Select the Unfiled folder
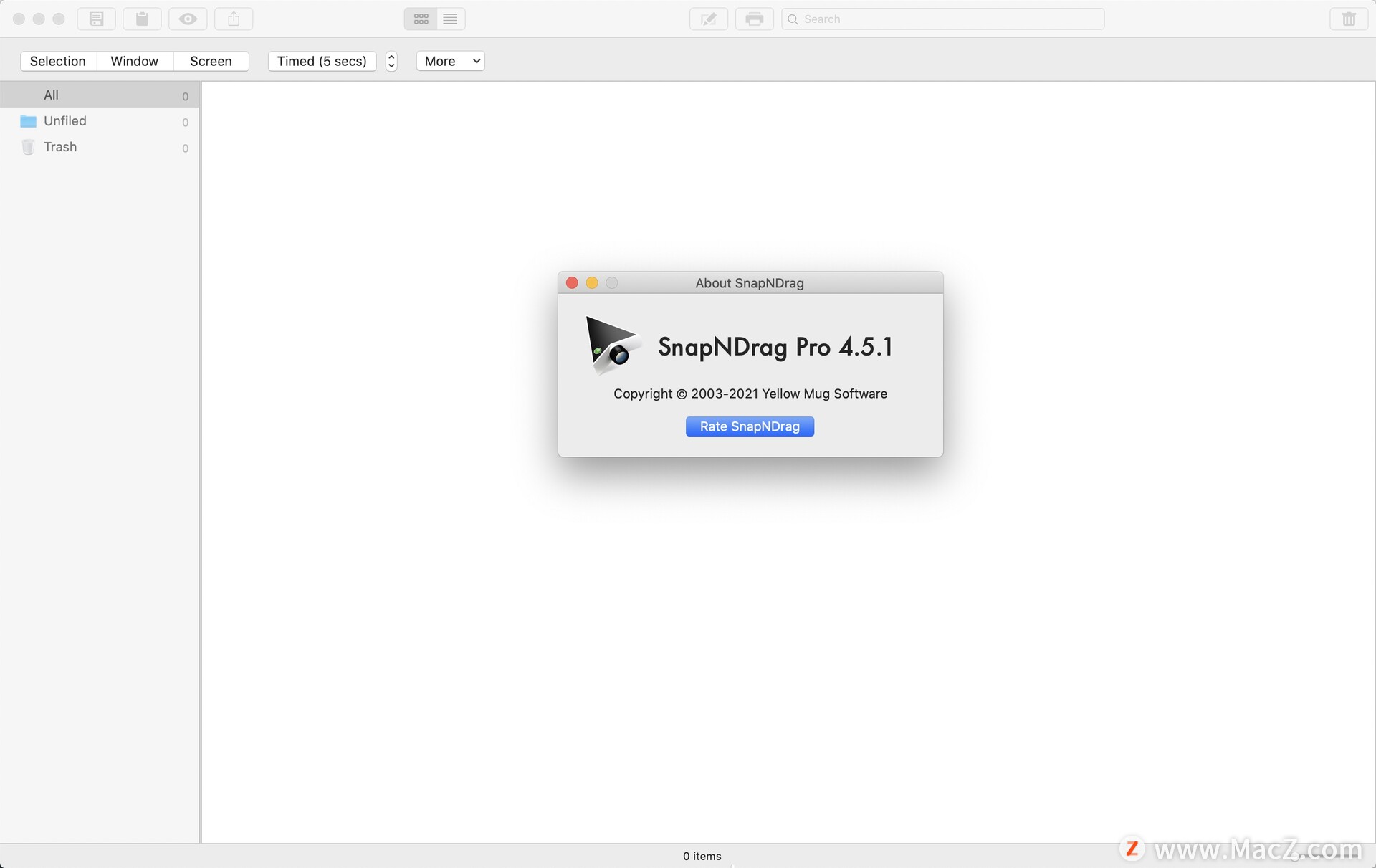 coord(100,120)
